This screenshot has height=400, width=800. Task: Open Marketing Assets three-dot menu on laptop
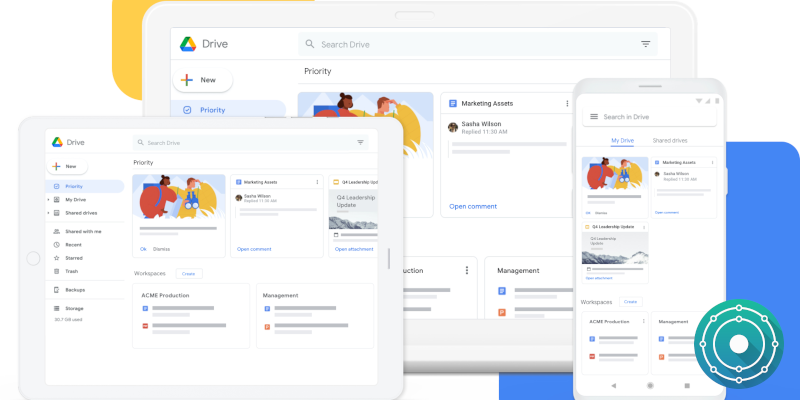tap(567, 104)
